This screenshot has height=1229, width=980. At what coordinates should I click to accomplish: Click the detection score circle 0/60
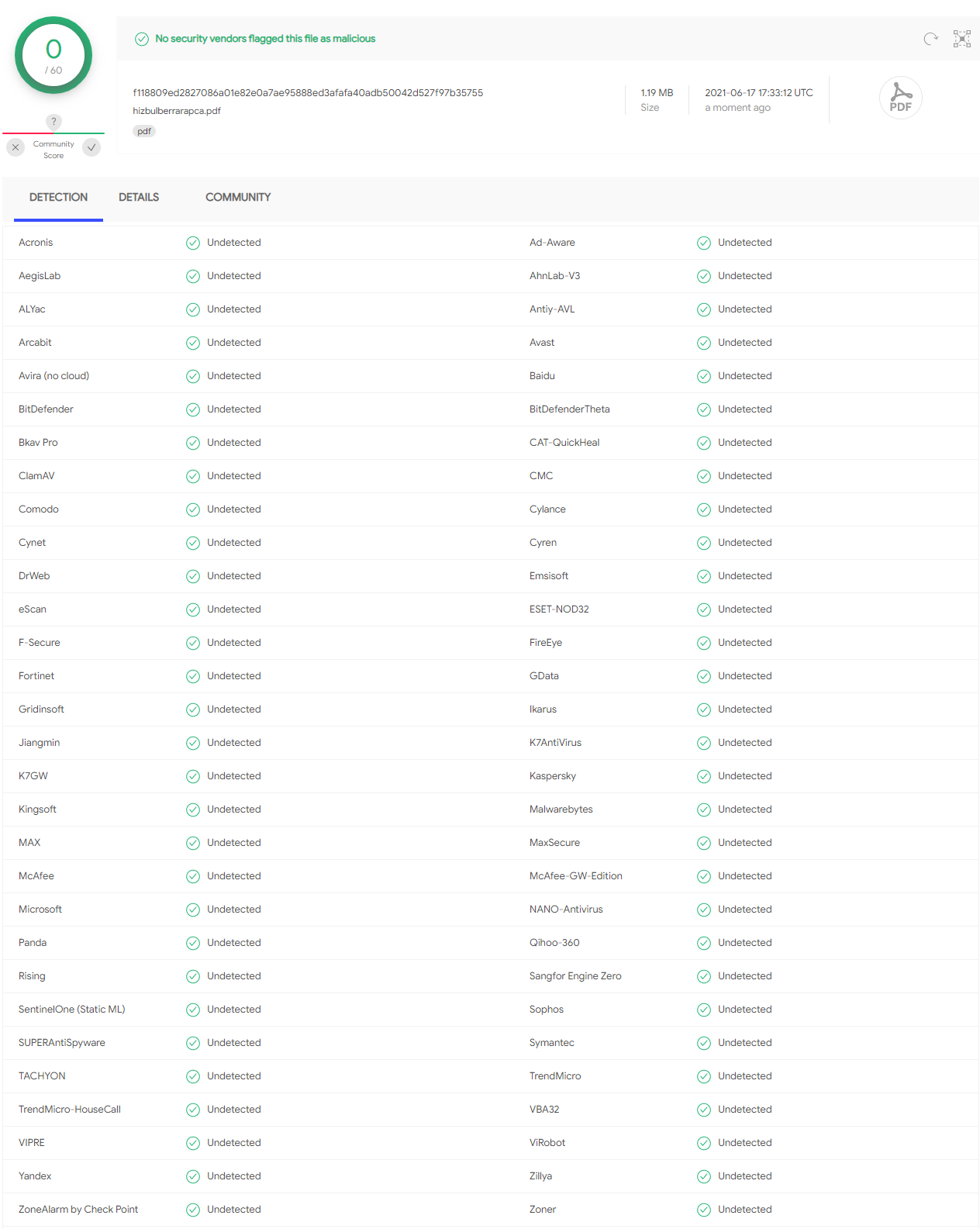[53, 55]
